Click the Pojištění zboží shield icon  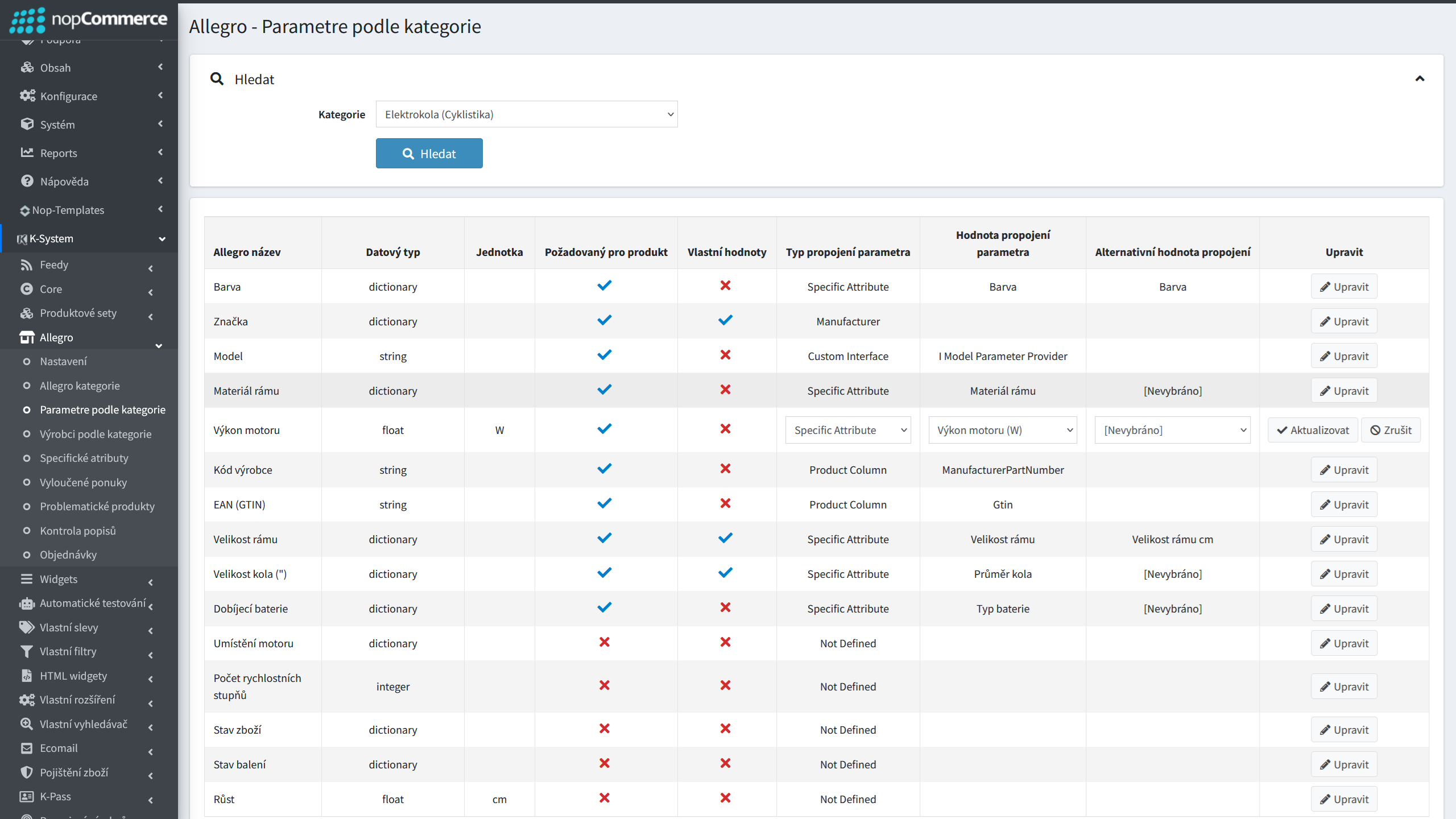pyautogui.click(x=27, y=772)
